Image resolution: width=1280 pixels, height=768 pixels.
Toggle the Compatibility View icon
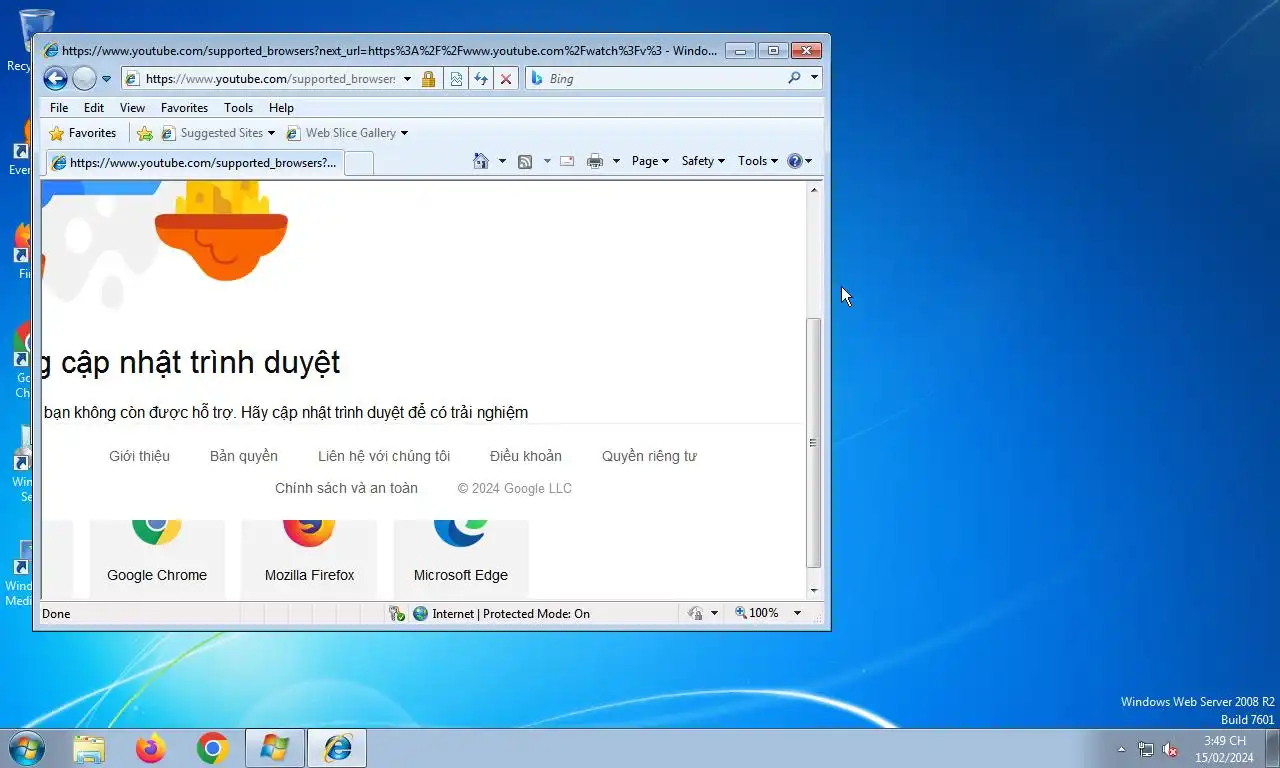tap(456, 79)
